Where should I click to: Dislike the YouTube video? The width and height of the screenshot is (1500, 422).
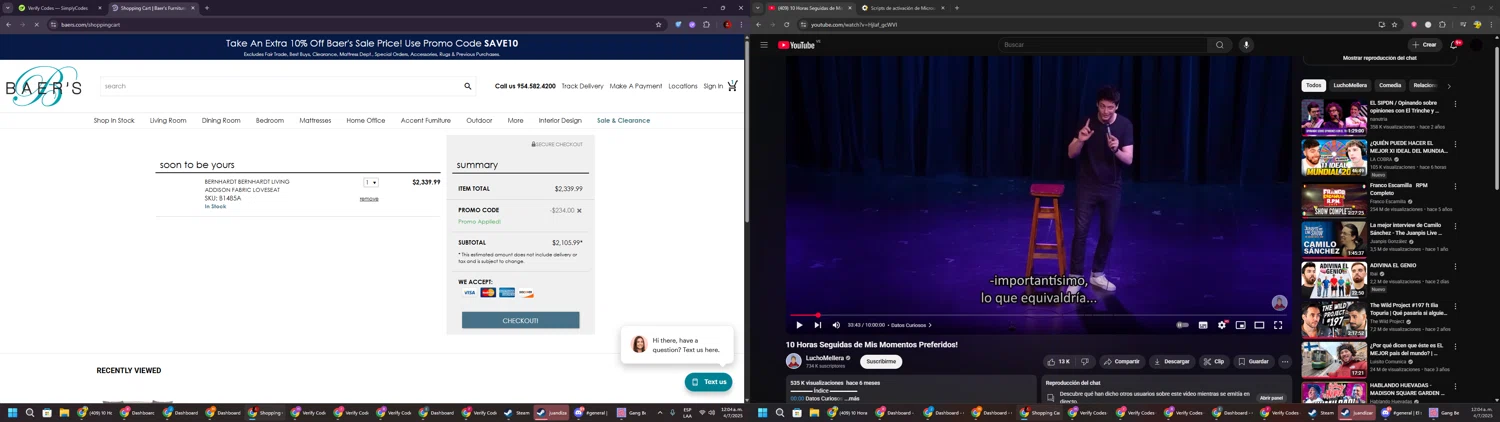[x=1085, y=362]
